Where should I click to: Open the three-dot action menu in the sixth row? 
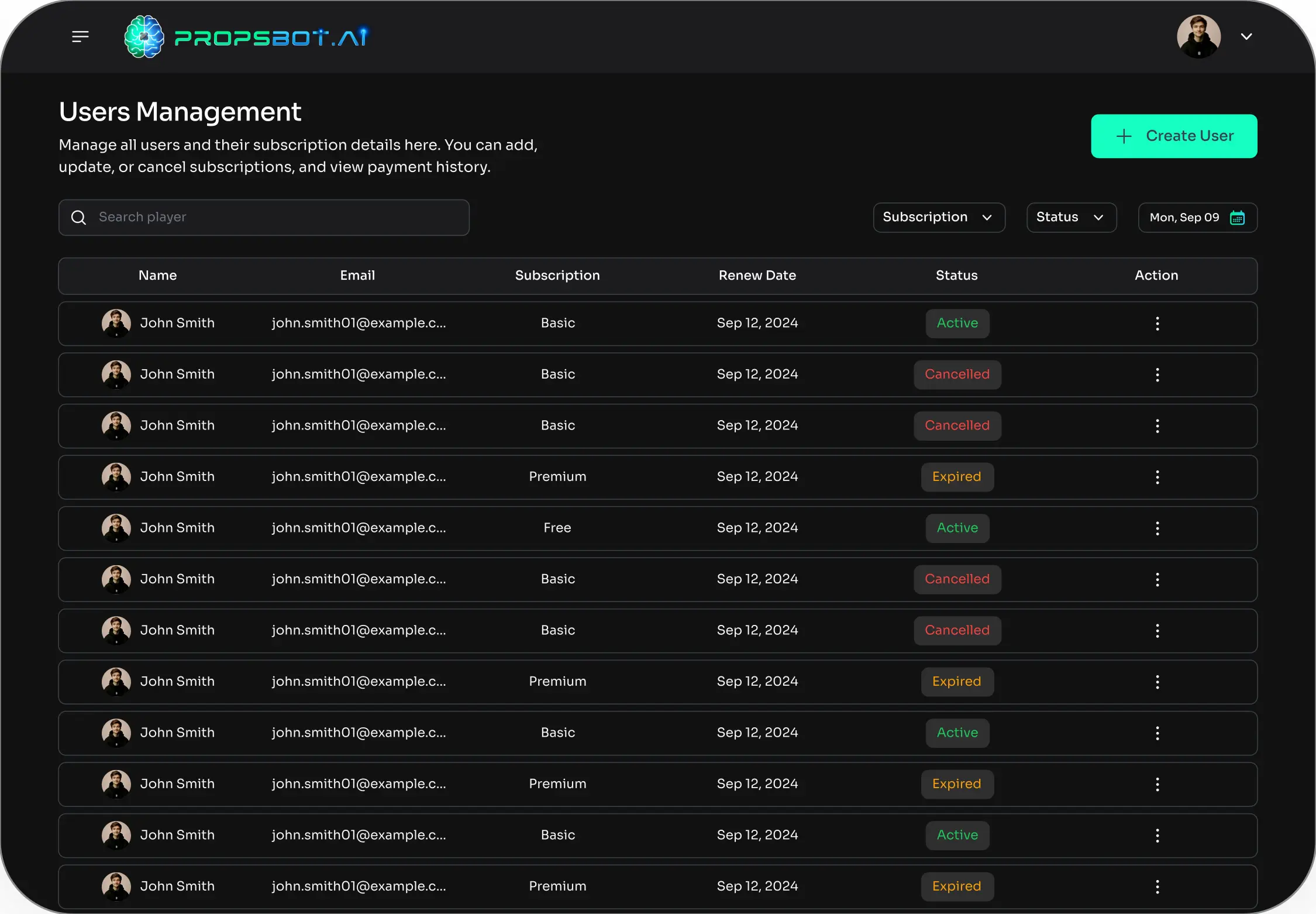[1157, 579]
